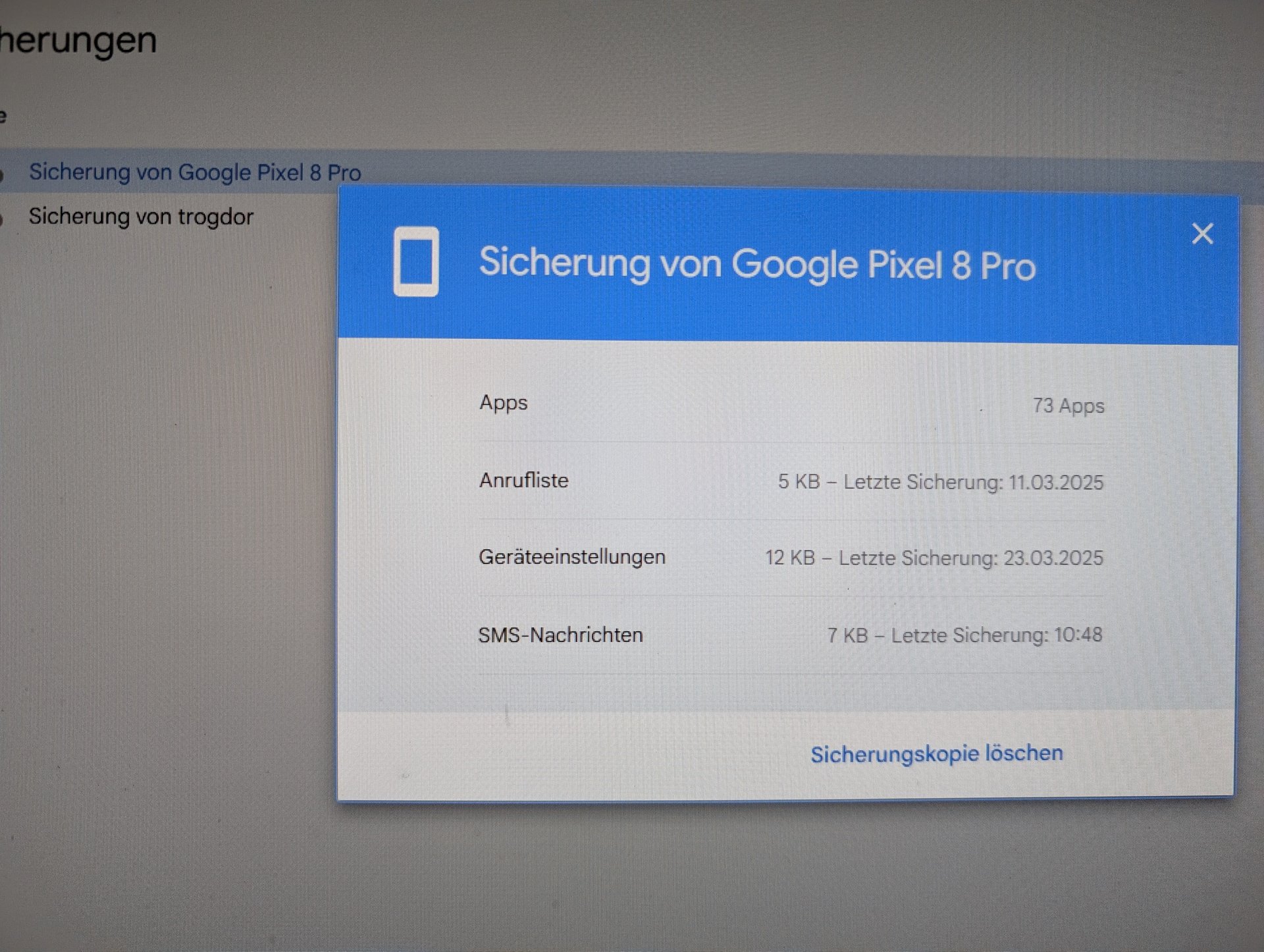The width and height of the screenshot is (1264, 952).
Task: Open the Geräteeinstellungen backup row
Action: tap(571, 557)
